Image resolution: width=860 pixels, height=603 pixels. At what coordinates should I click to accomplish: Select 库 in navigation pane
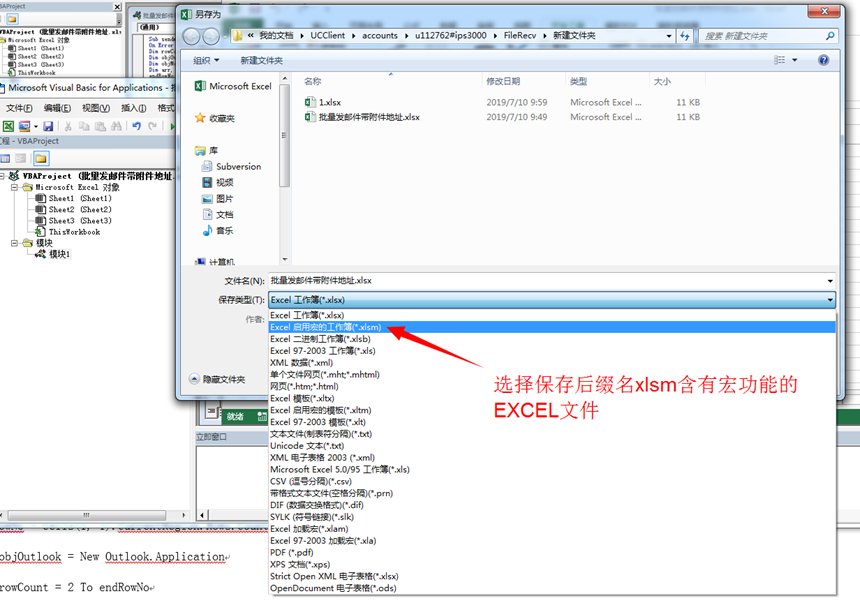pyautogui.click(x=207, y=150)
